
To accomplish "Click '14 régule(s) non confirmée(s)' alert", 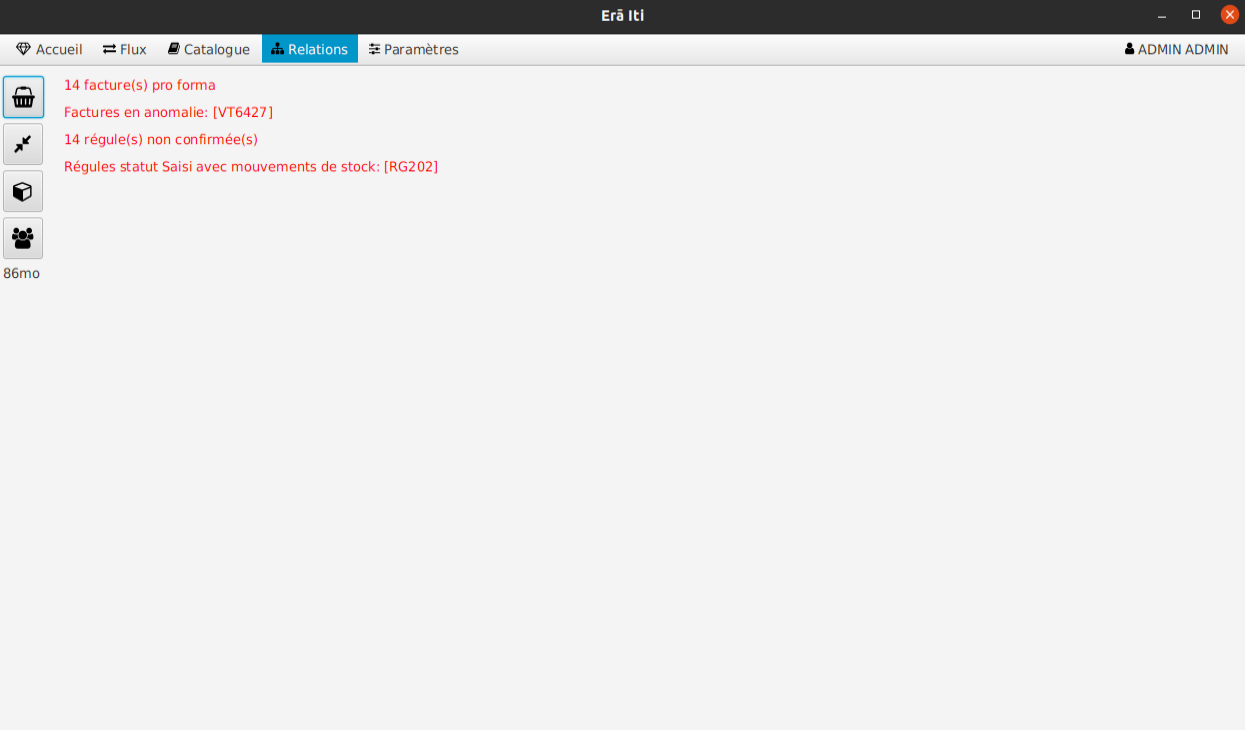I will pos(161,139).
